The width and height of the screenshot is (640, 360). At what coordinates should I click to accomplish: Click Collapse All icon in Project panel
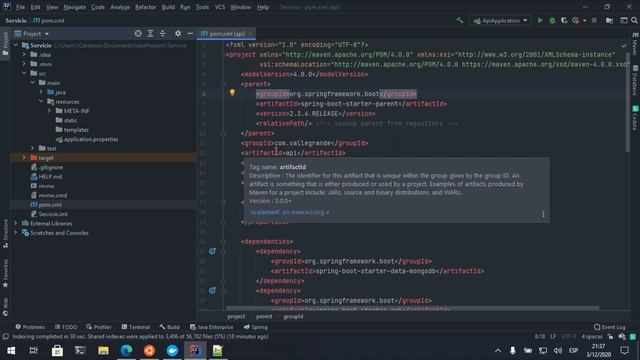(162, 33)
